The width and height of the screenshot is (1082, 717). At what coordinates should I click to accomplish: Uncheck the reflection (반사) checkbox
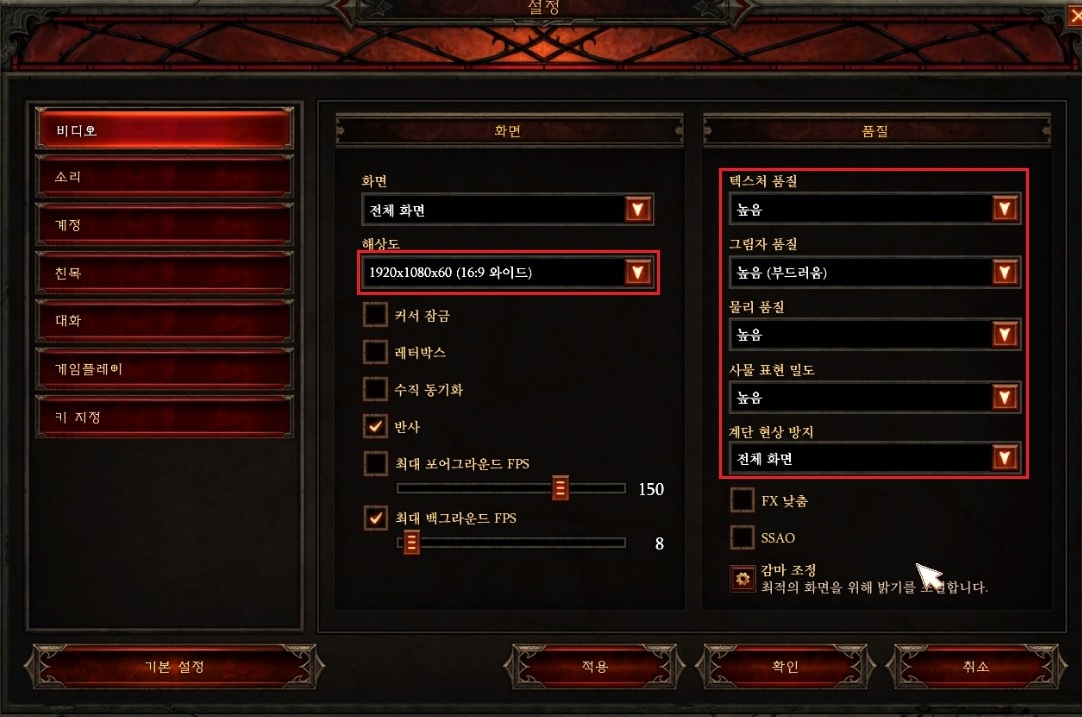375,426
